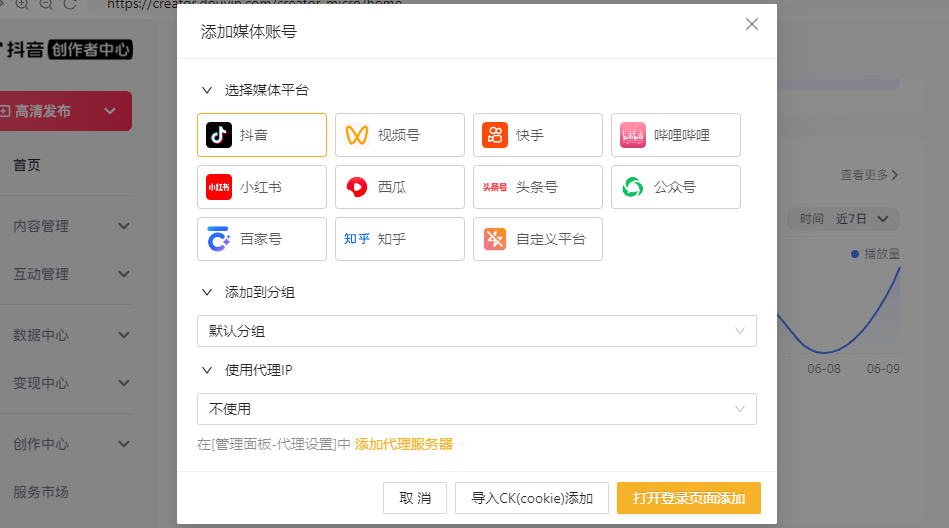Select the 西瓜 video icon
The image size is (949, 528).
pyautogui.click(x=357, y=187)
